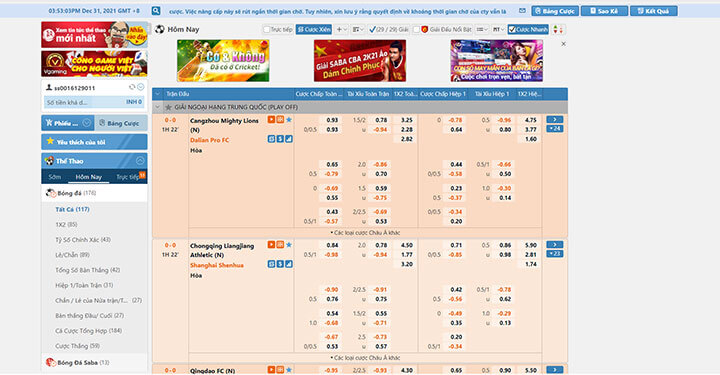Select Tỷ Số Chính Xác (43) market

click(x=83, y=240)
